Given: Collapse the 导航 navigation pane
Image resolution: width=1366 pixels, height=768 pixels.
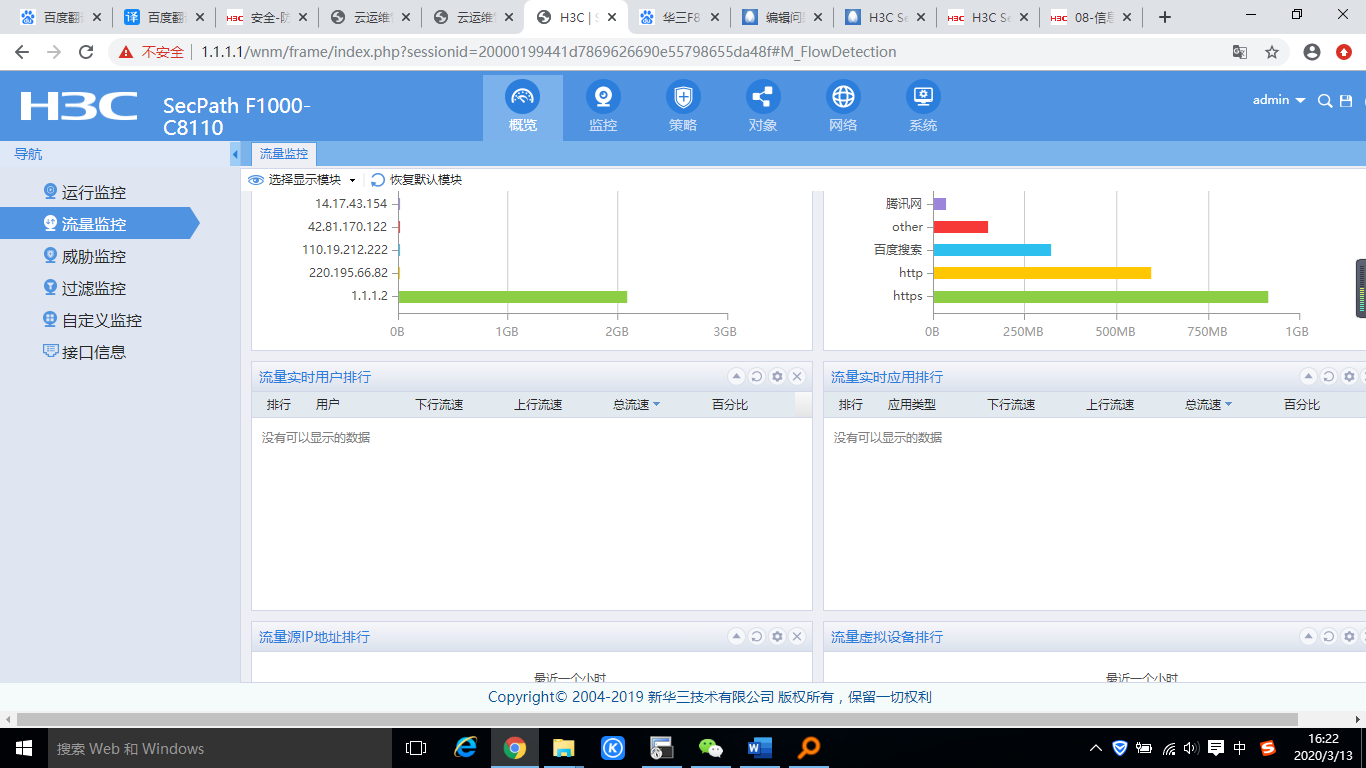Looking at the screenshot, I should coord(235,154).
